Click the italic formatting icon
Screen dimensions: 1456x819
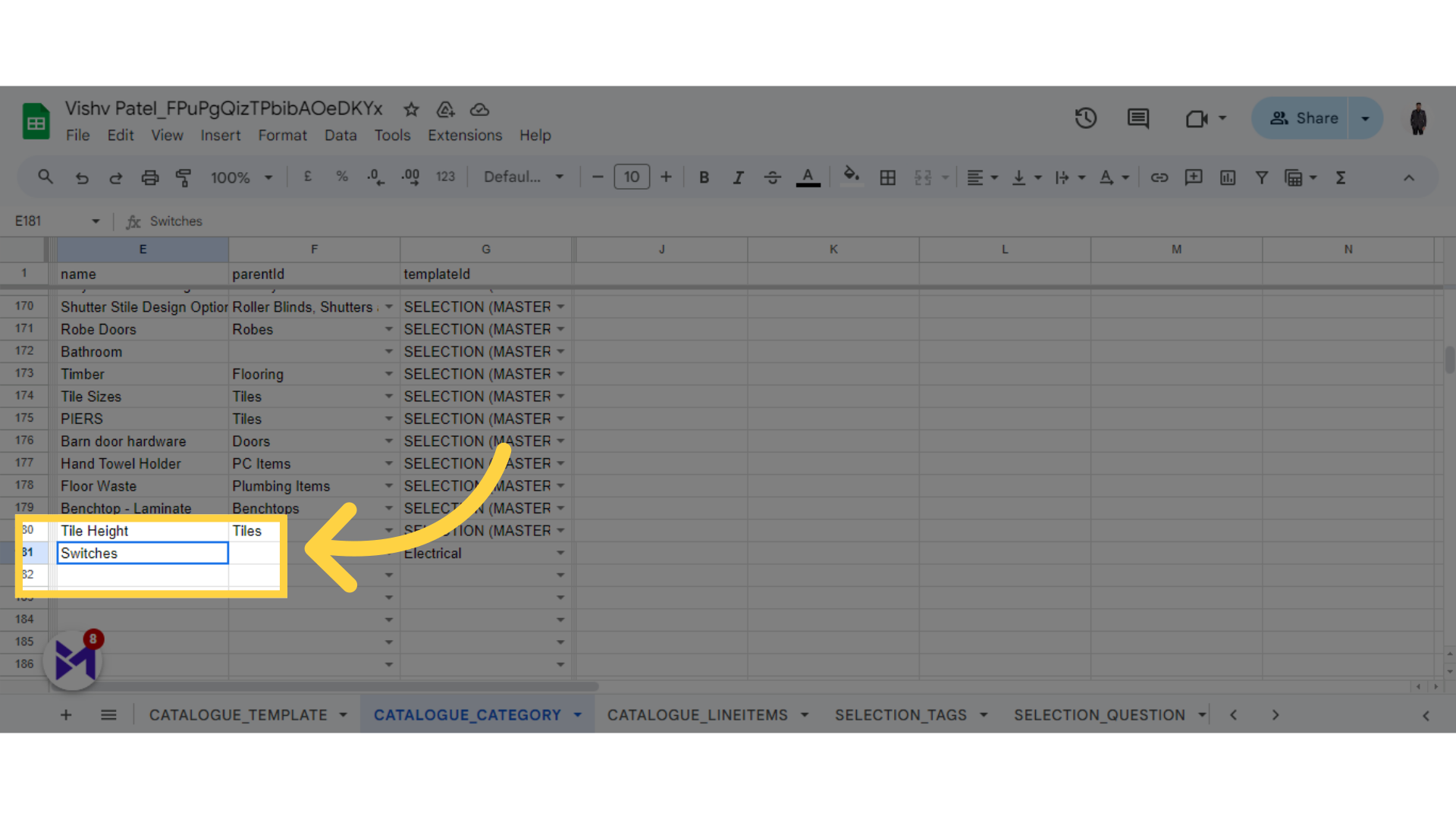tap(738, 178)
